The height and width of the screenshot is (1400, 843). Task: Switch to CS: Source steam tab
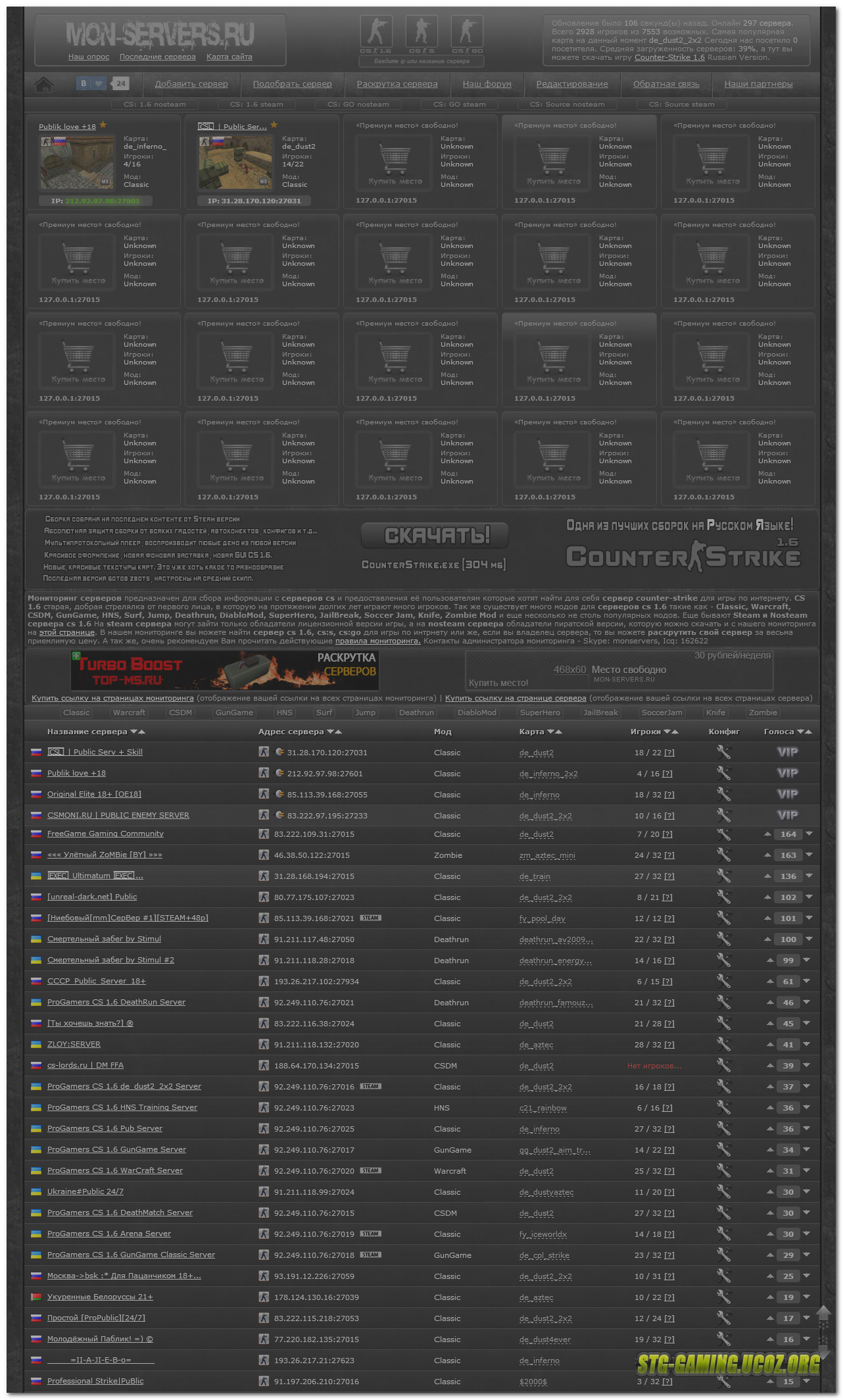(x=681, y=104)
